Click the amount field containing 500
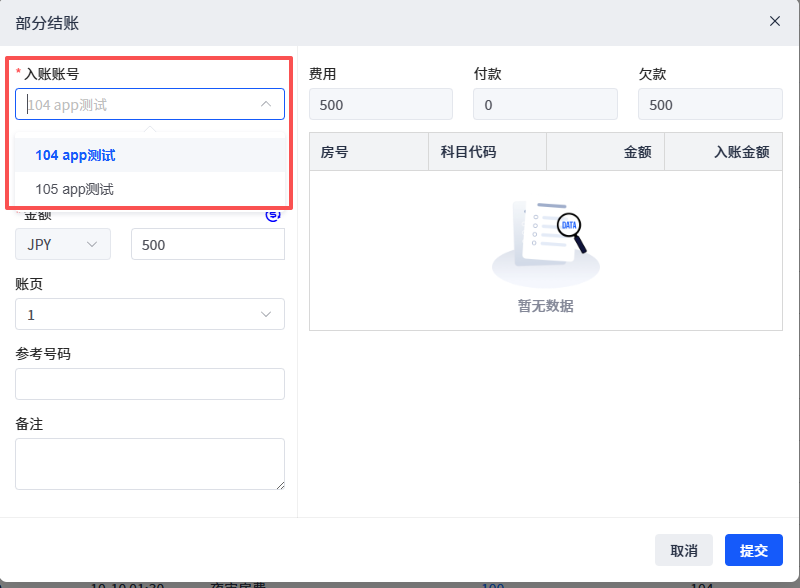 click(x=207, y=244)
